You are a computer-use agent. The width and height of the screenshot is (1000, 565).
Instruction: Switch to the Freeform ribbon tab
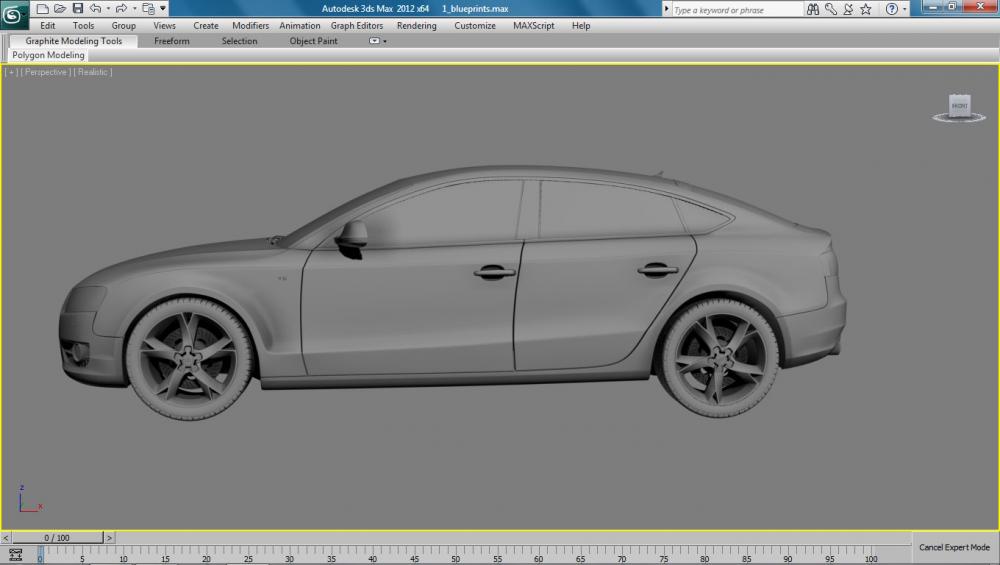click(x=171, y=41)
